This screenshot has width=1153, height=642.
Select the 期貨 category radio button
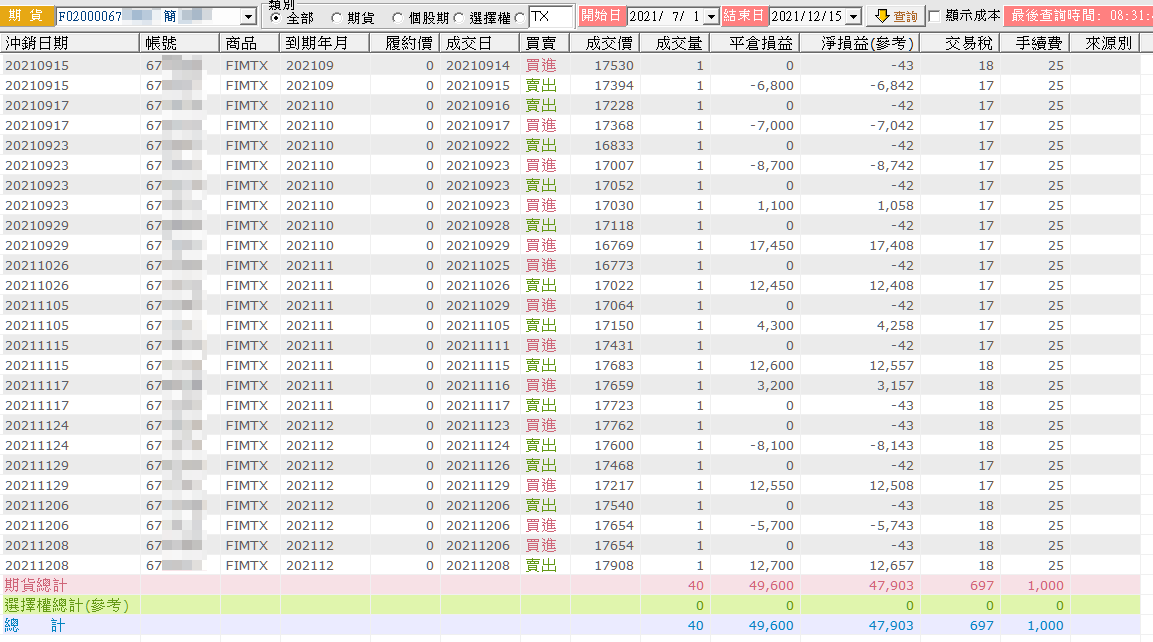click(336, 18)
